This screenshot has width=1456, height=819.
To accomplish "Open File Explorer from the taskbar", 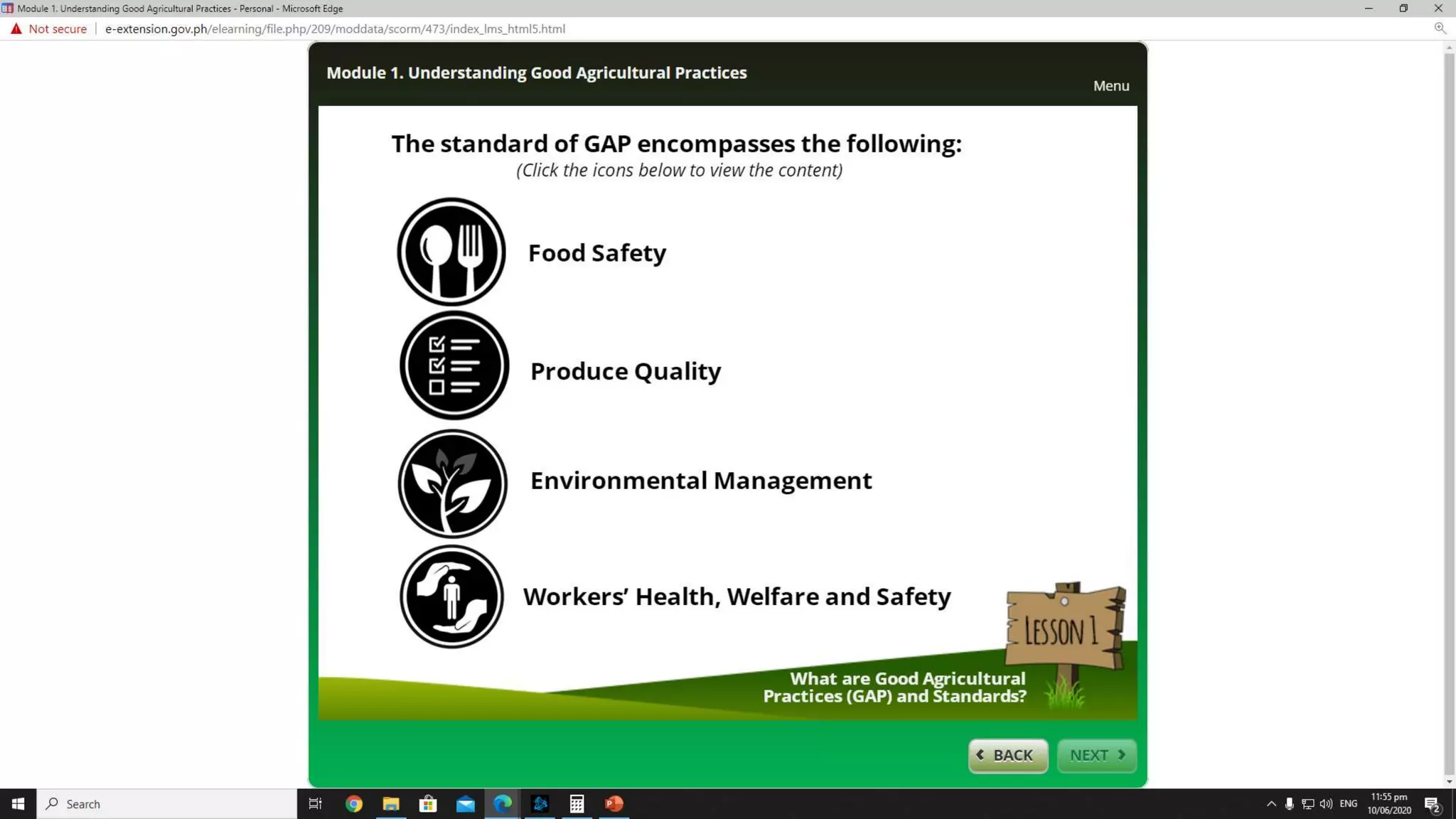I will click(390, 803).
